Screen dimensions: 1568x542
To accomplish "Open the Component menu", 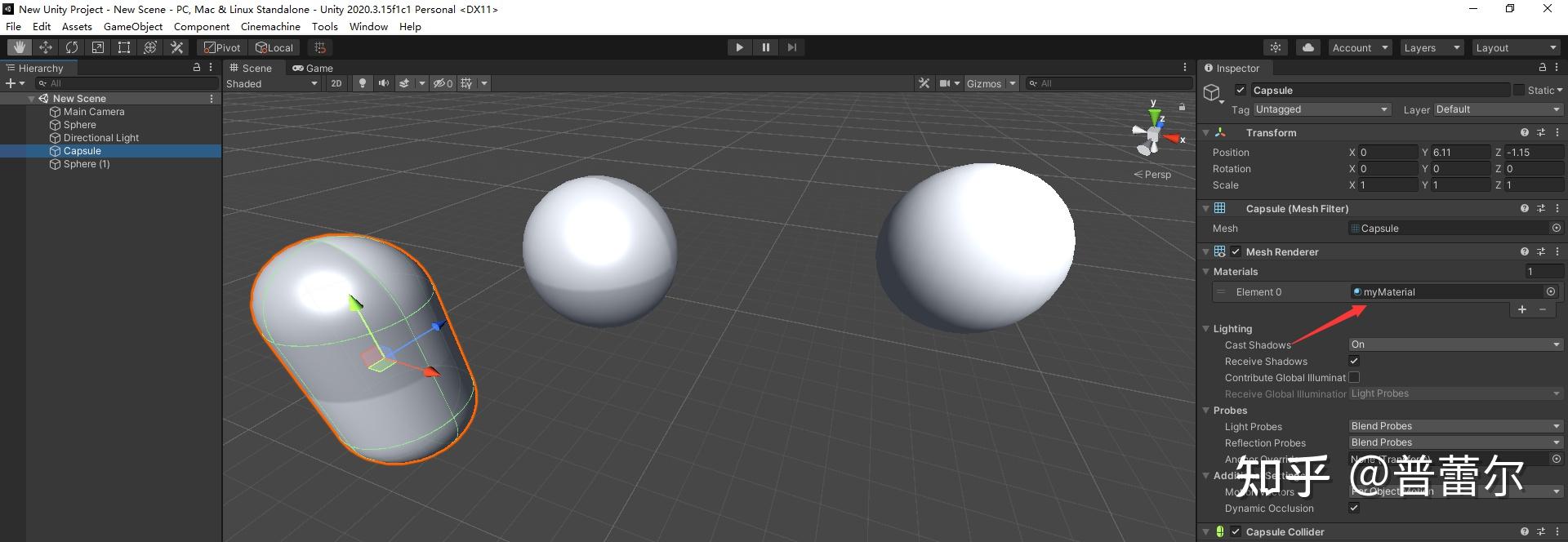I will click(x=202, y=27).
